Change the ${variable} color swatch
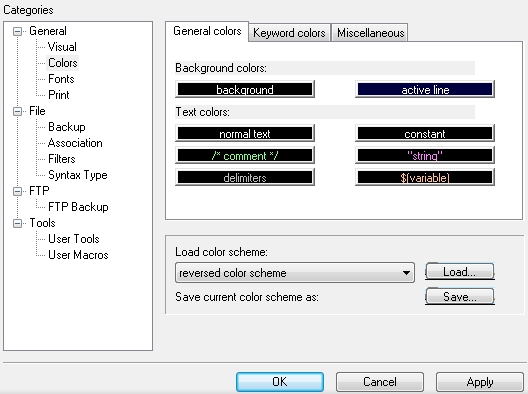Image resolution: width=528 pixels, height=394 pixels. coord(425,177)
